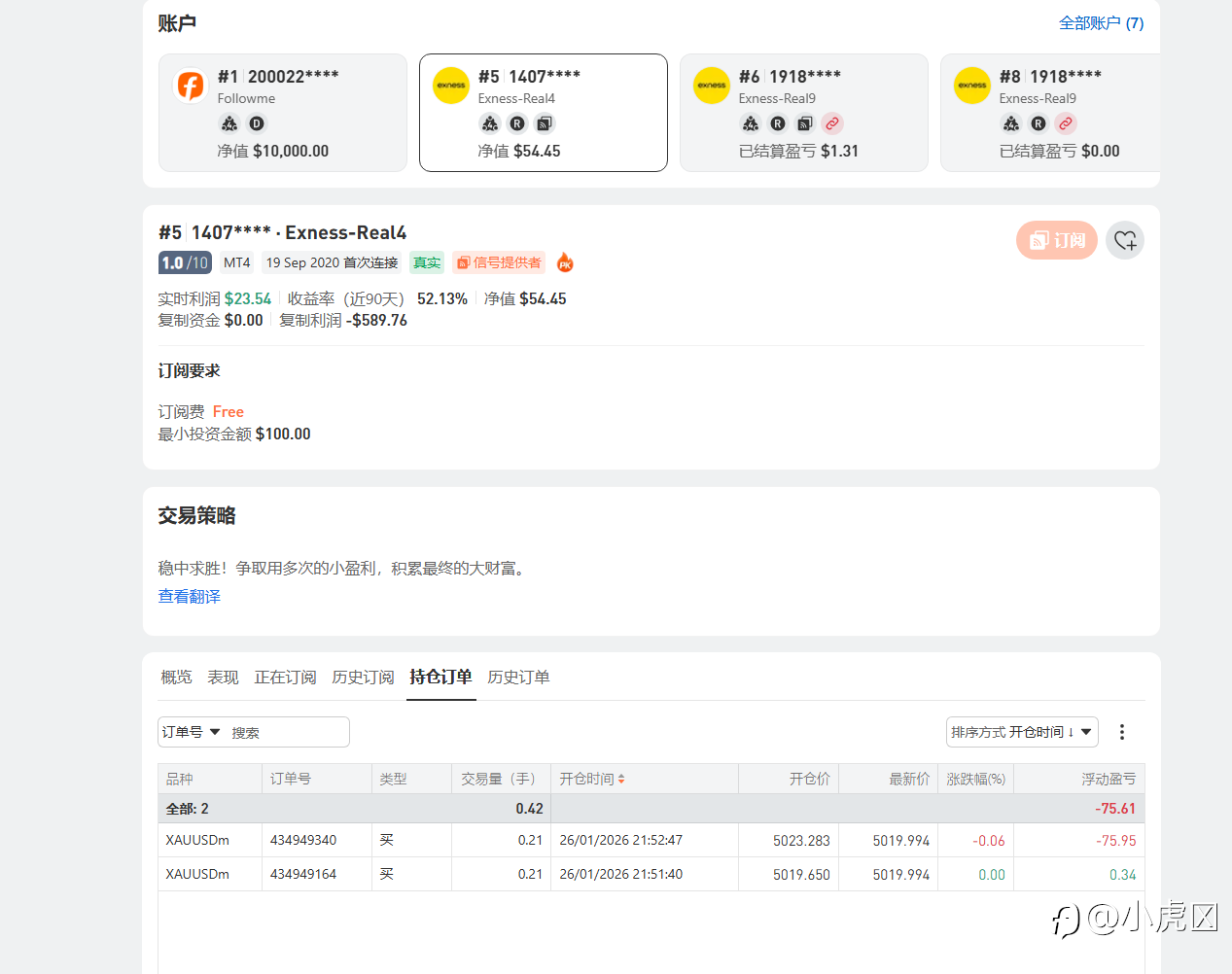The image size is (1232, 974).
Task: Open the 订单号 search type dropdown
Action: 192,732
